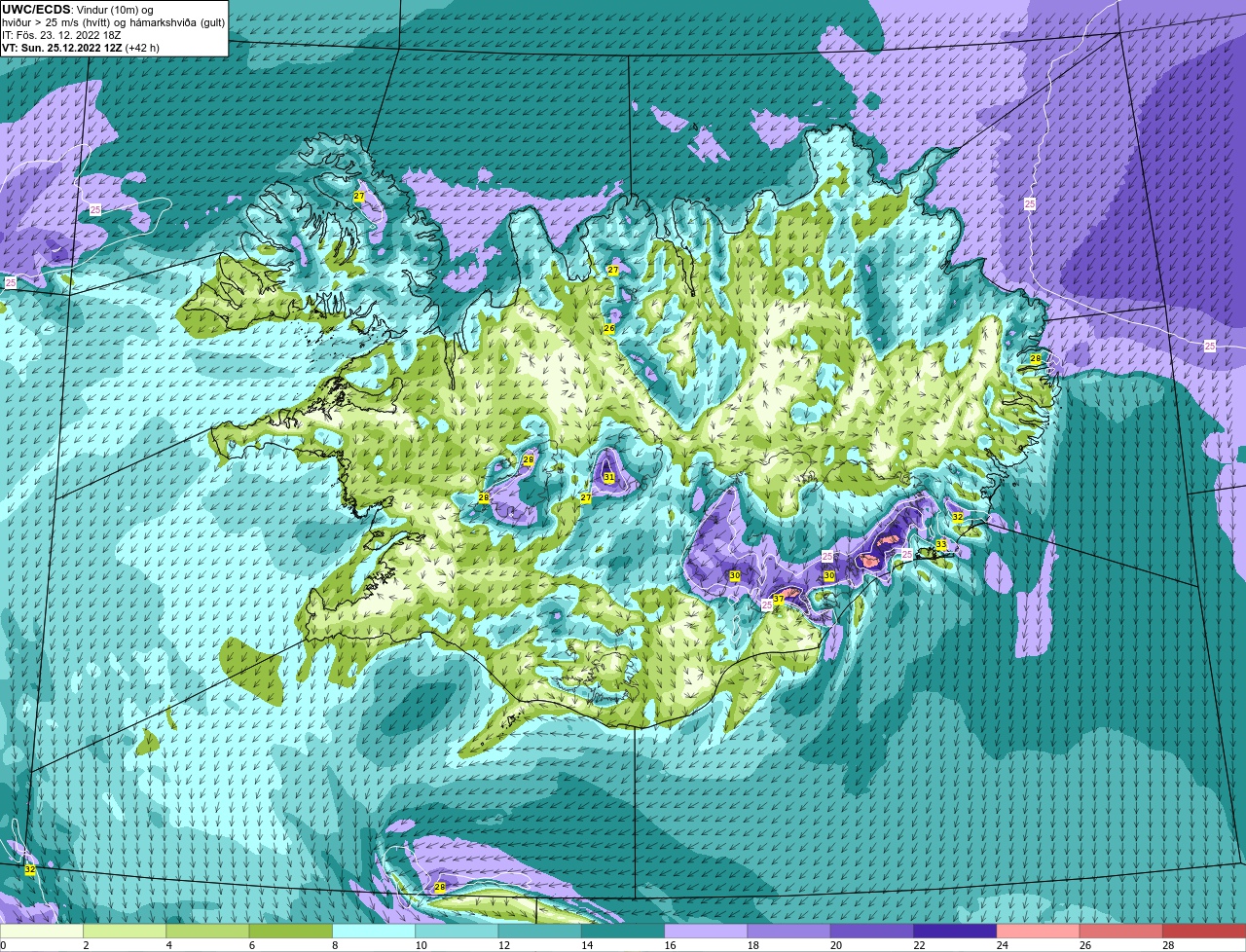1246x952 pixels.
Task: Select the 6–8 m/s olive green legend swatch
Action: click(291, 931)
